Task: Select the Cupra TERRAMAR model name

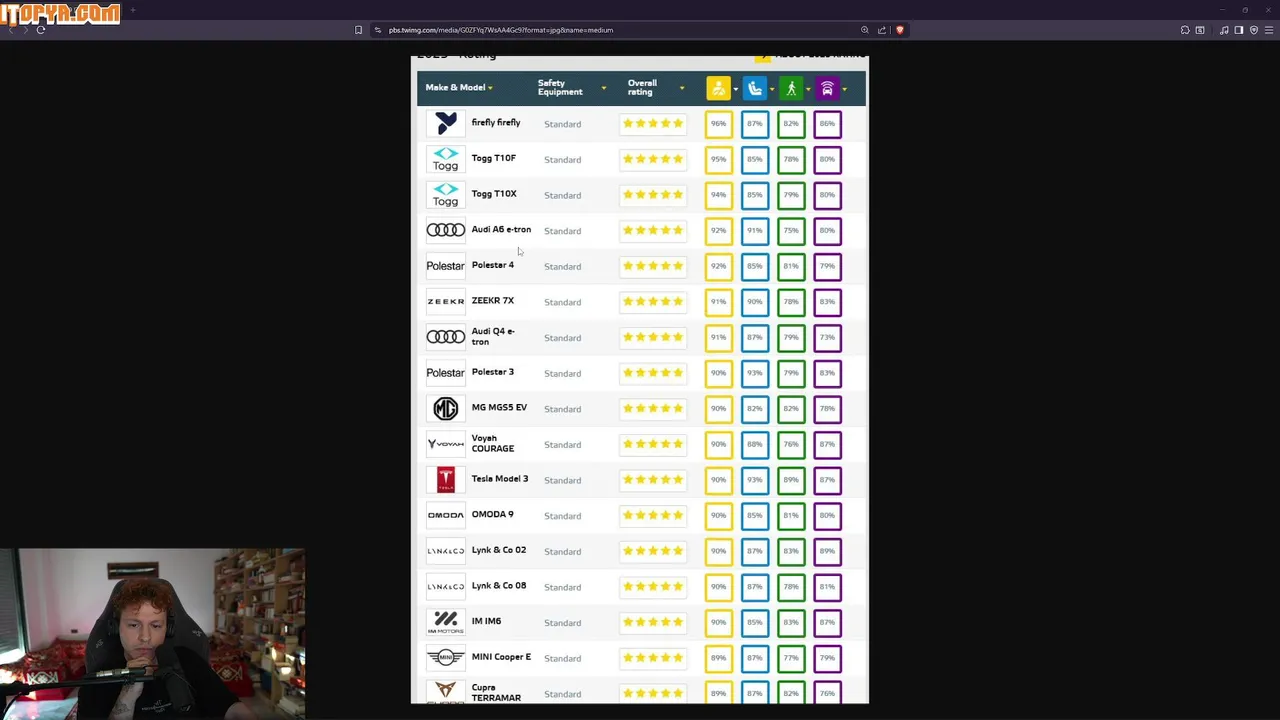Action: [496, 693]
